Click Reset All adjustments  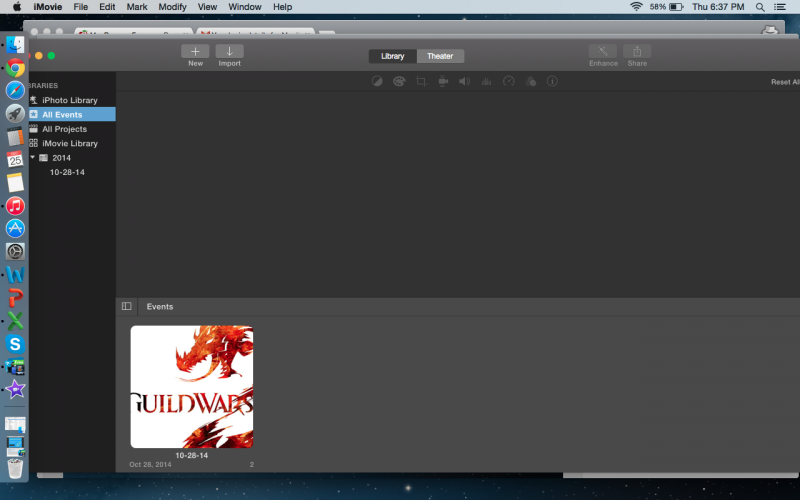785,82
